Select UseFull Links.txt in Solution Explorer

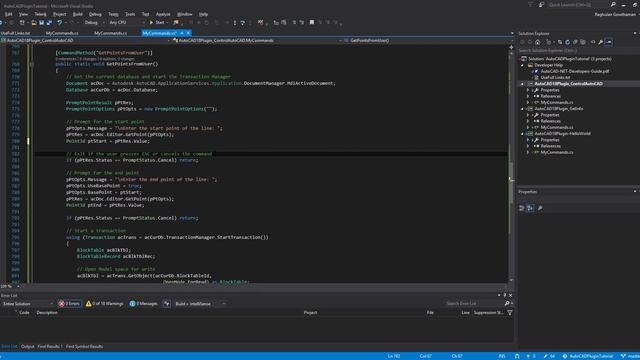click(x=555, y=77)
